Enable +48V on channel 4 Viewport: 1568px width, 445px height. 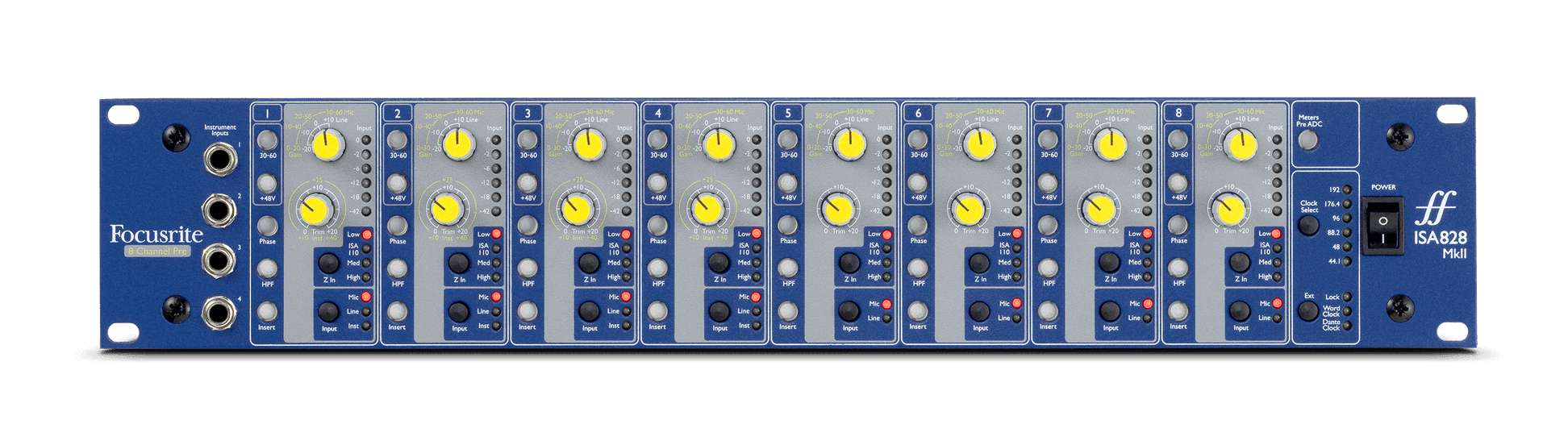(x=657, y=183)
